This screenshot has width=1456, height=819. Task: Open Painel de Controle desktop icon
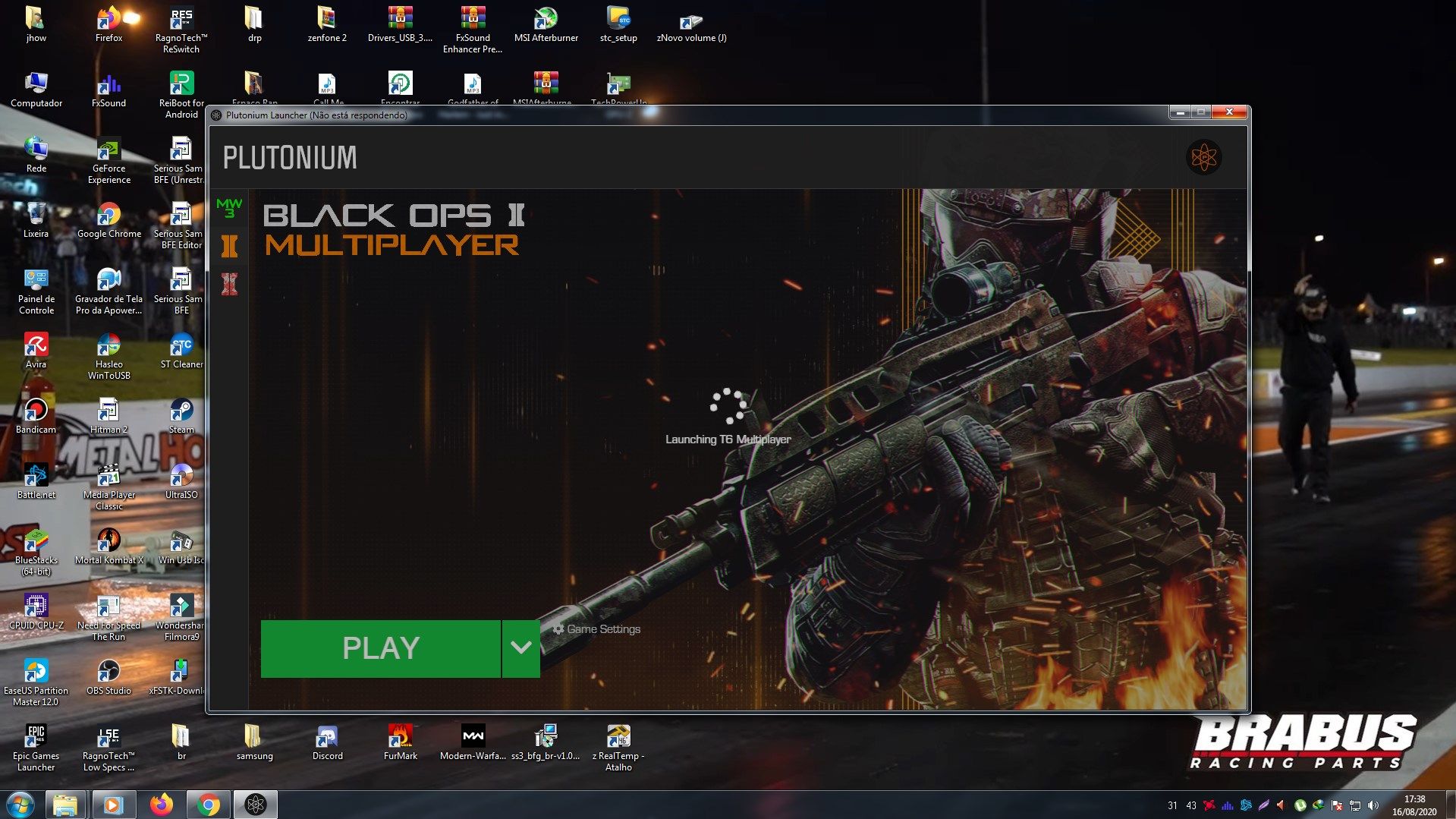click(x=36, y=291)
